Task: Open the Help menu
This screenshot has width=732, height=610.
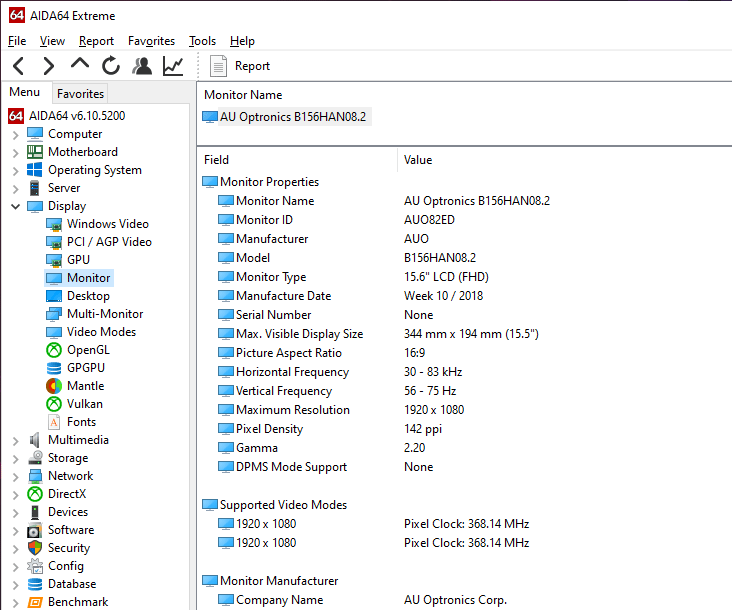Action: pos(242,41)
